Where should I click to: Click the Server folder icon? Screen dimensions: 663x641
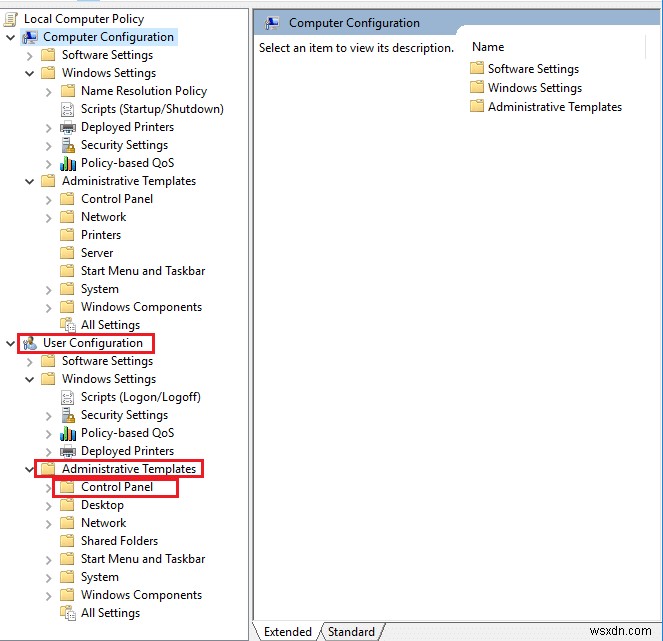(x=67, y=253)
